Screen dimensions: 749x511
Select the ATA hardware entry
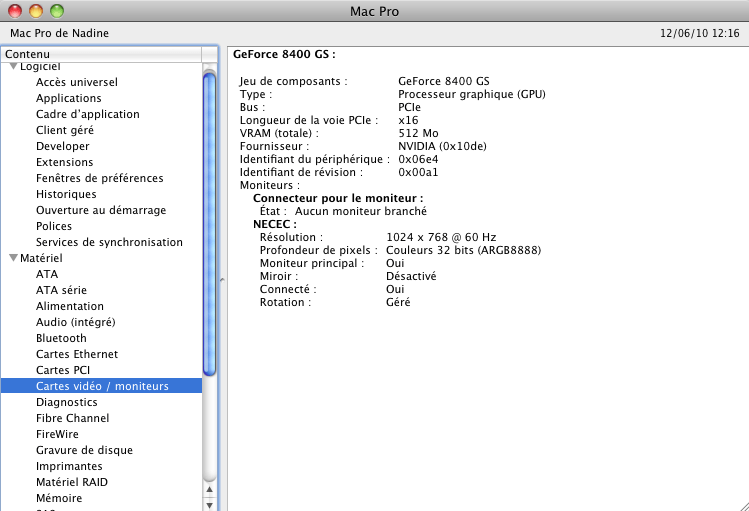tap(47, 274)
